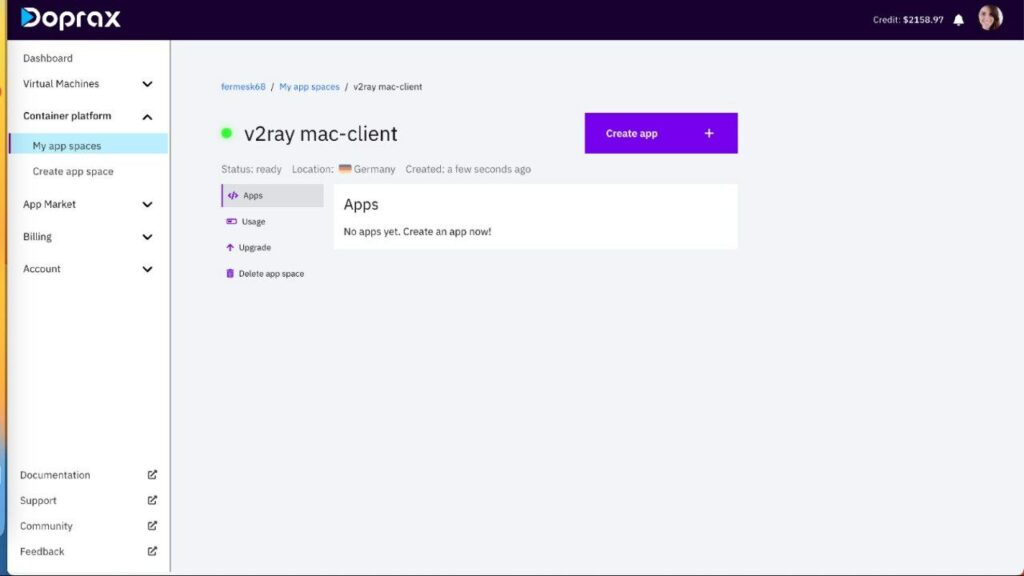Screen dimensions: 1024x576
Task: Open App Market menu label
Action: 49,204
